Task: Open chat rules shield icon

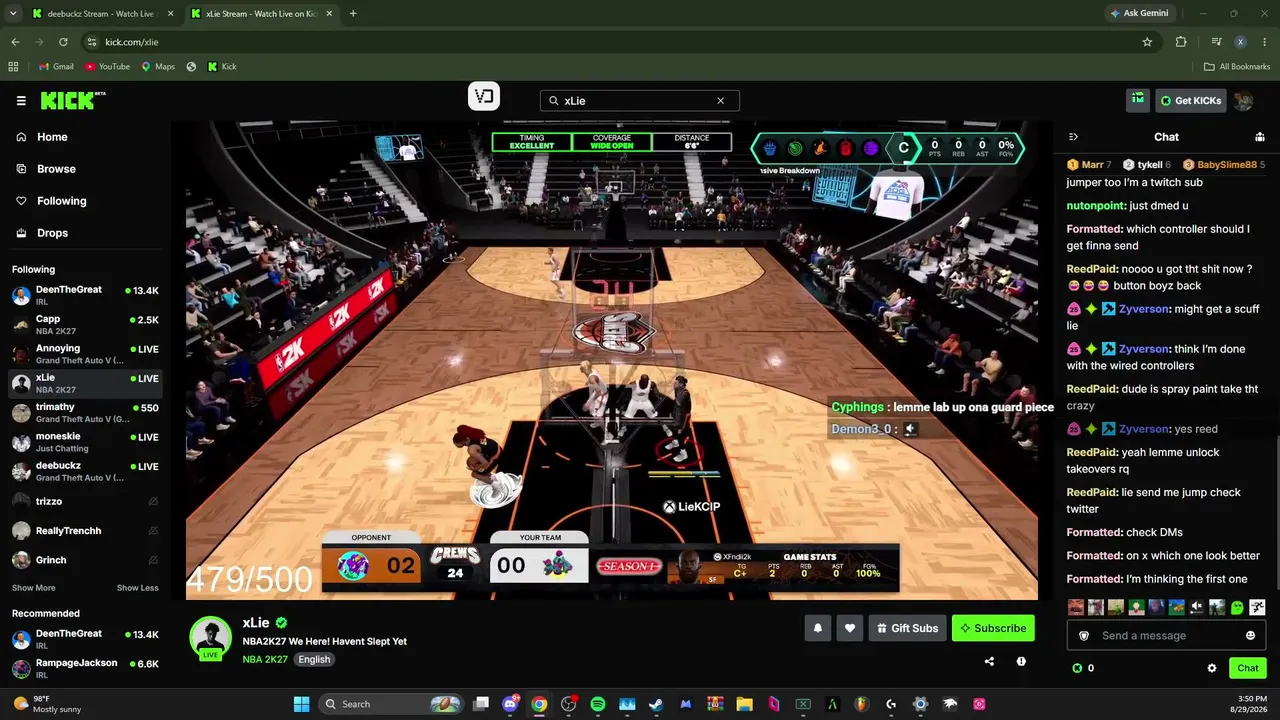Action: (x=1083, y=636)
